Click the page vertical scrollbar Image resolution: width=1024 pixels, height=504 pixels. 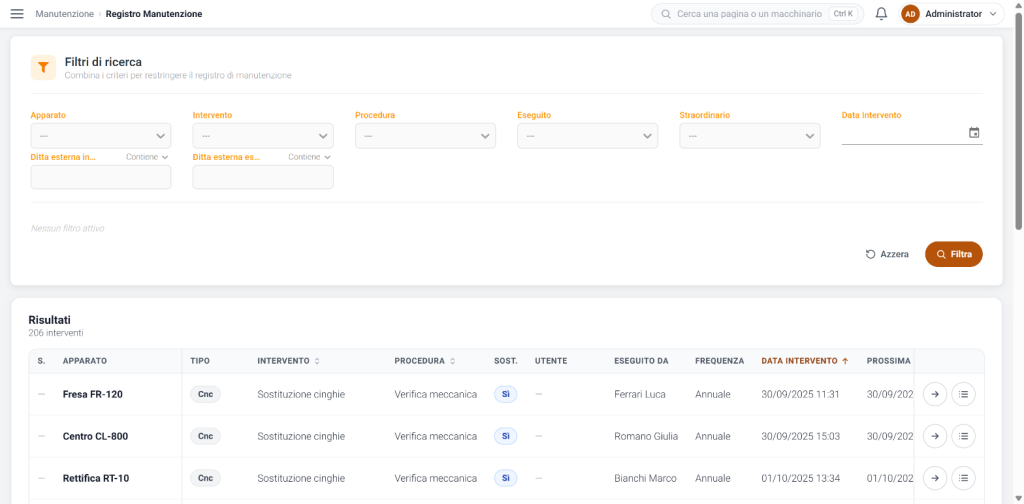click(x=1019, y=121)
